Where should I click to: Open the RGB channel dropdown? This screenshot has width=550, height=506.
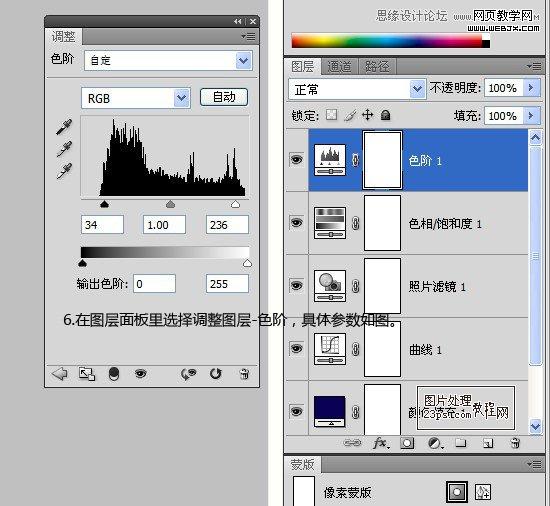pos(181,98)
